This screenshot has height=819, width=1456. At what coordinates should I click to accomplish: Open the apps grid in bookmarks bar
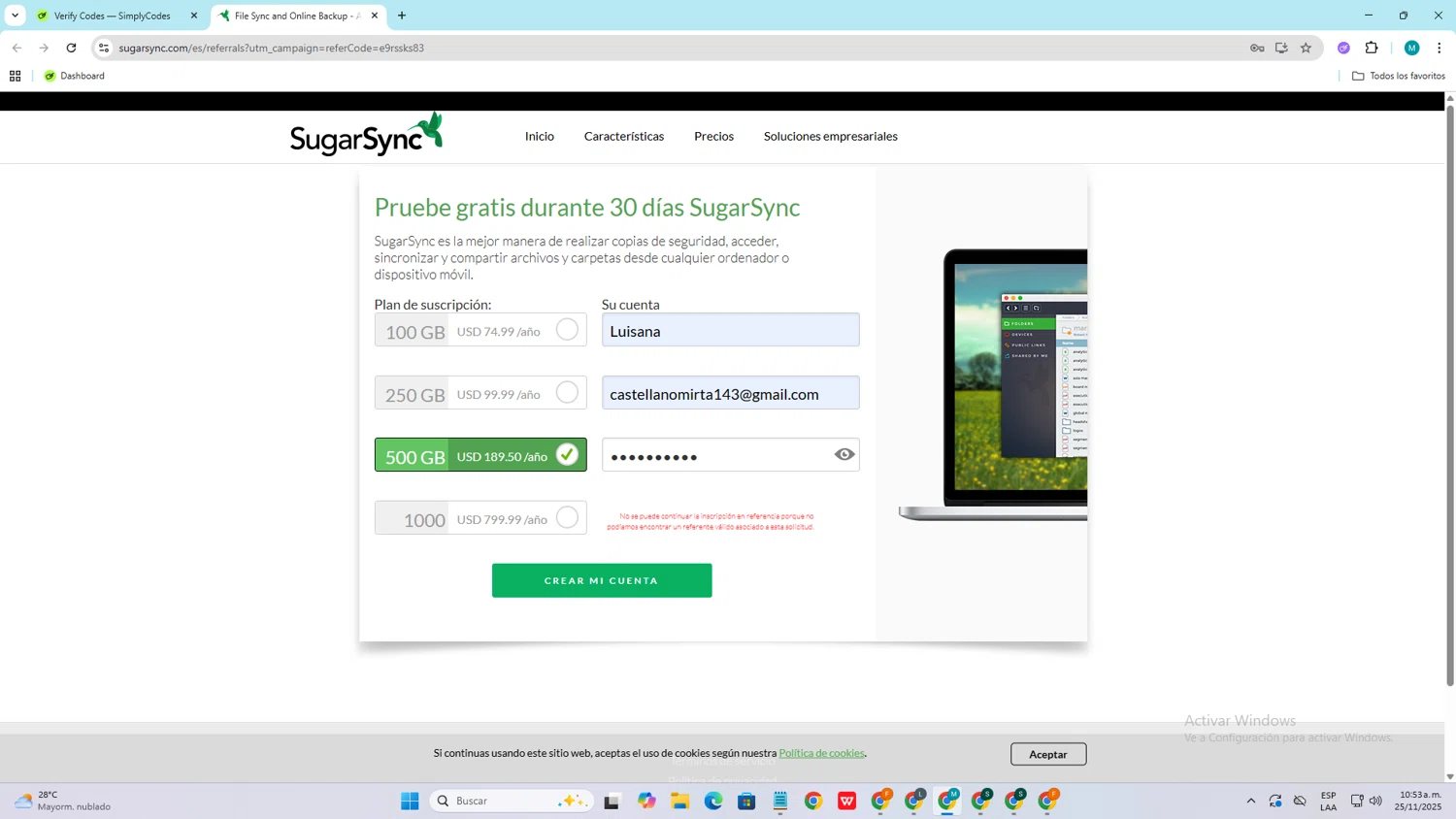[x=15, y=76]
